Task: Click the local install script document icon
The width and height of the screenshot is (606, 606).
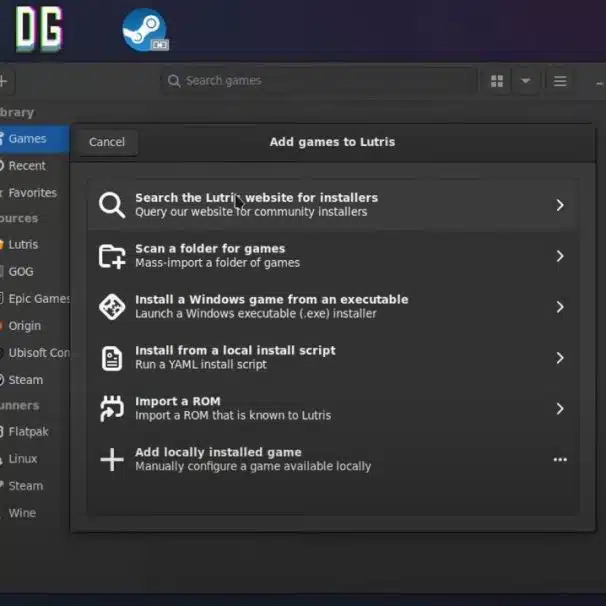Action: [112, 358]
